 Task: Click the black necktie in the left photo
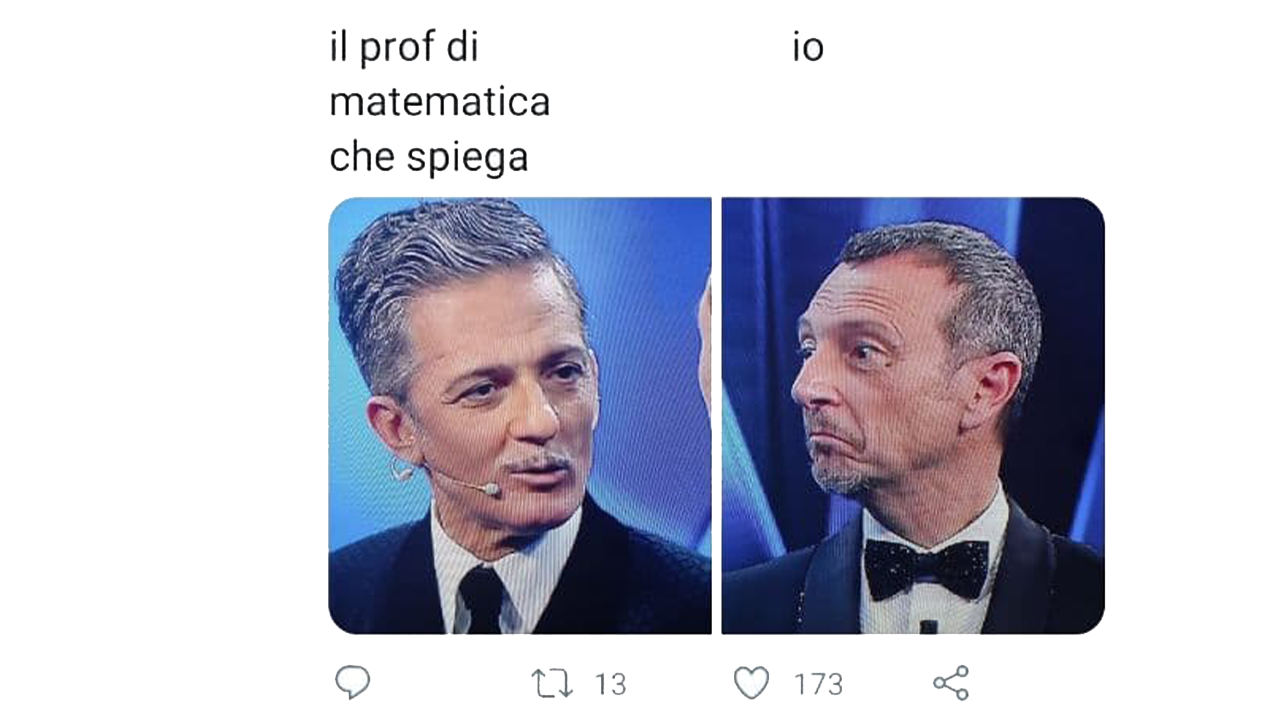[x=482, y=599]
